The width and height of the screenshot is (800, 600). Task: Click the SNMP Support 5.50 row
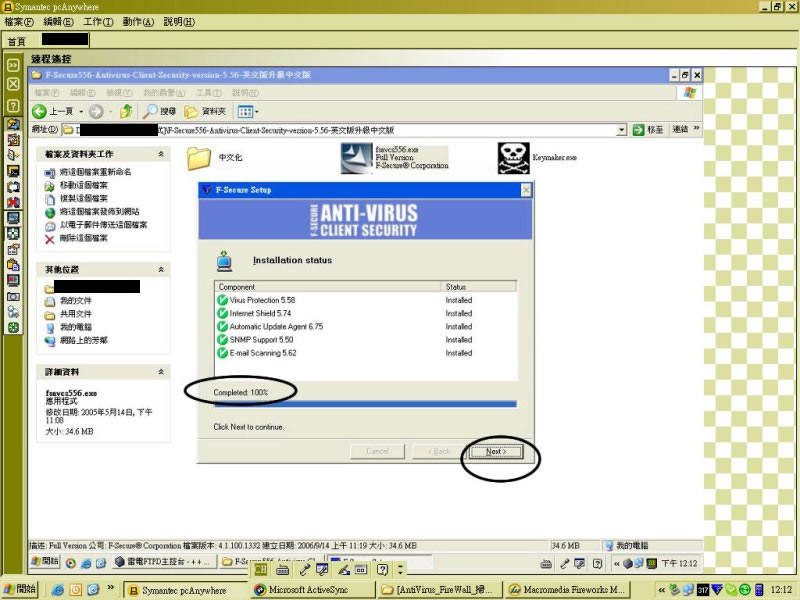[x=365, y=340]
